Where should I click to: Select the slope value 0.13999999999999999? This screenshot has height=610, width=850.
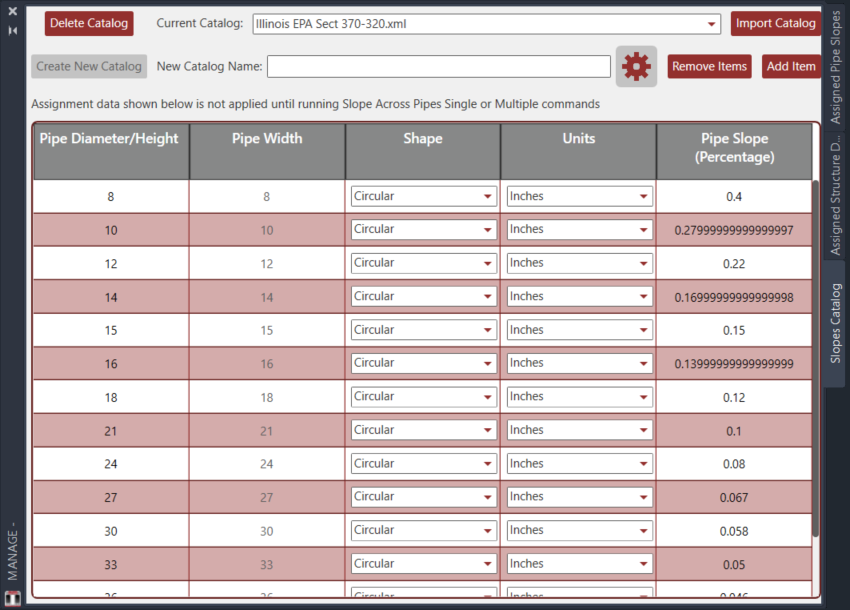click(734, 364)
